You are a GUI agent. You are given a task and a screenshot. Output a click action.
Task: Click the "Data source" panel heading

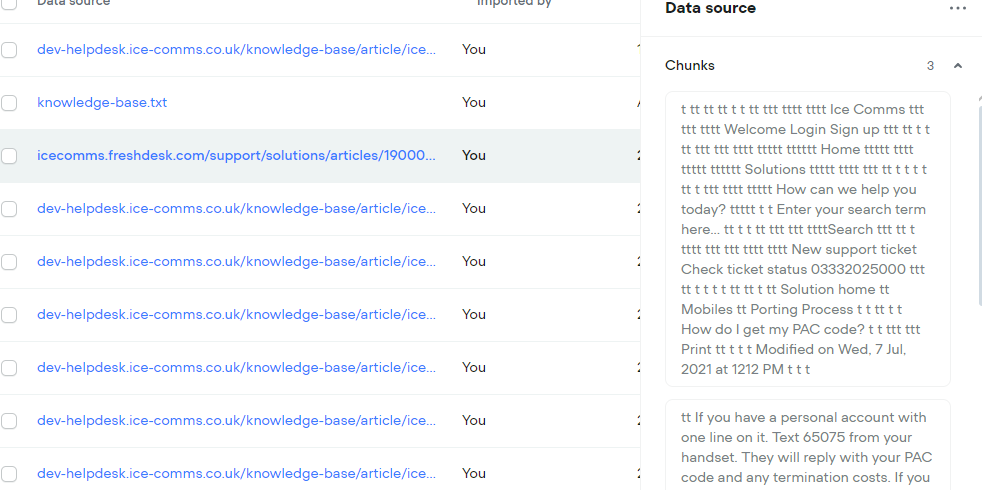pyautogui.click(x=710, y=8)
